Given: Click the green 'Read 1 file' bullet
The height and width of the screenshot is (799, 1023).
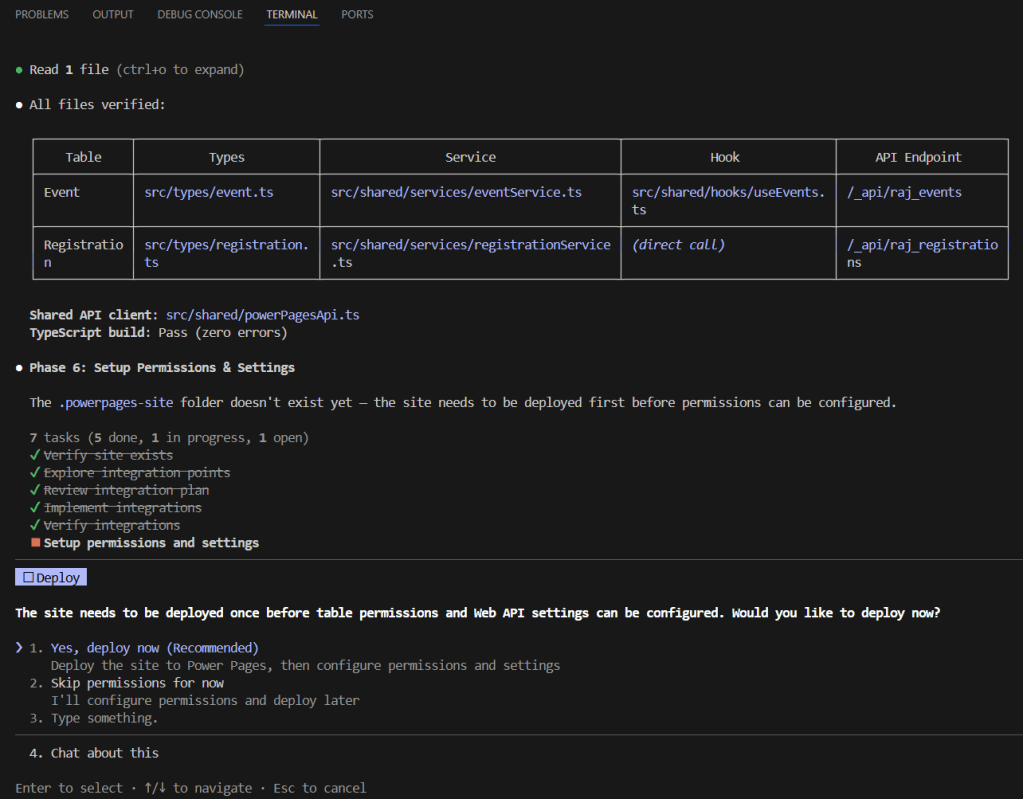Looking at the screenshot, I should [19, 70].
